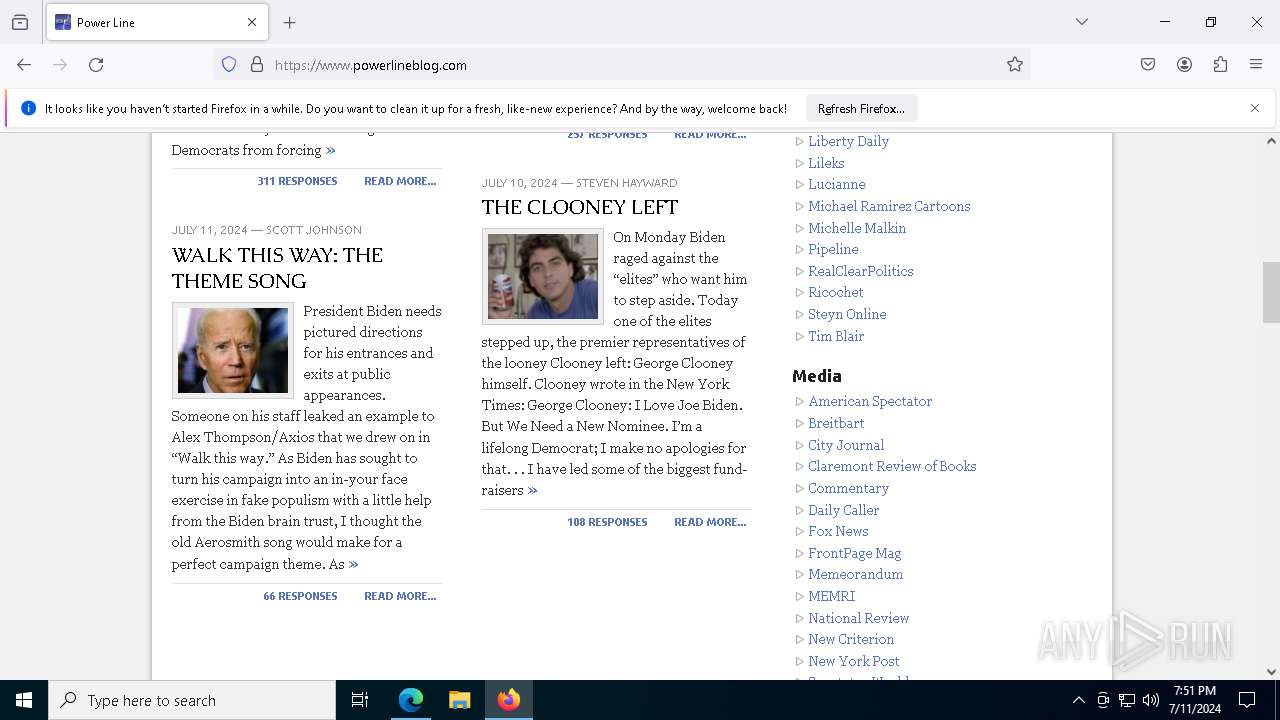Read more below Democrats from forcing excerpt
Image resolution: width=1280 pixels, height=720 pixels.
click(x=400, y=181)
